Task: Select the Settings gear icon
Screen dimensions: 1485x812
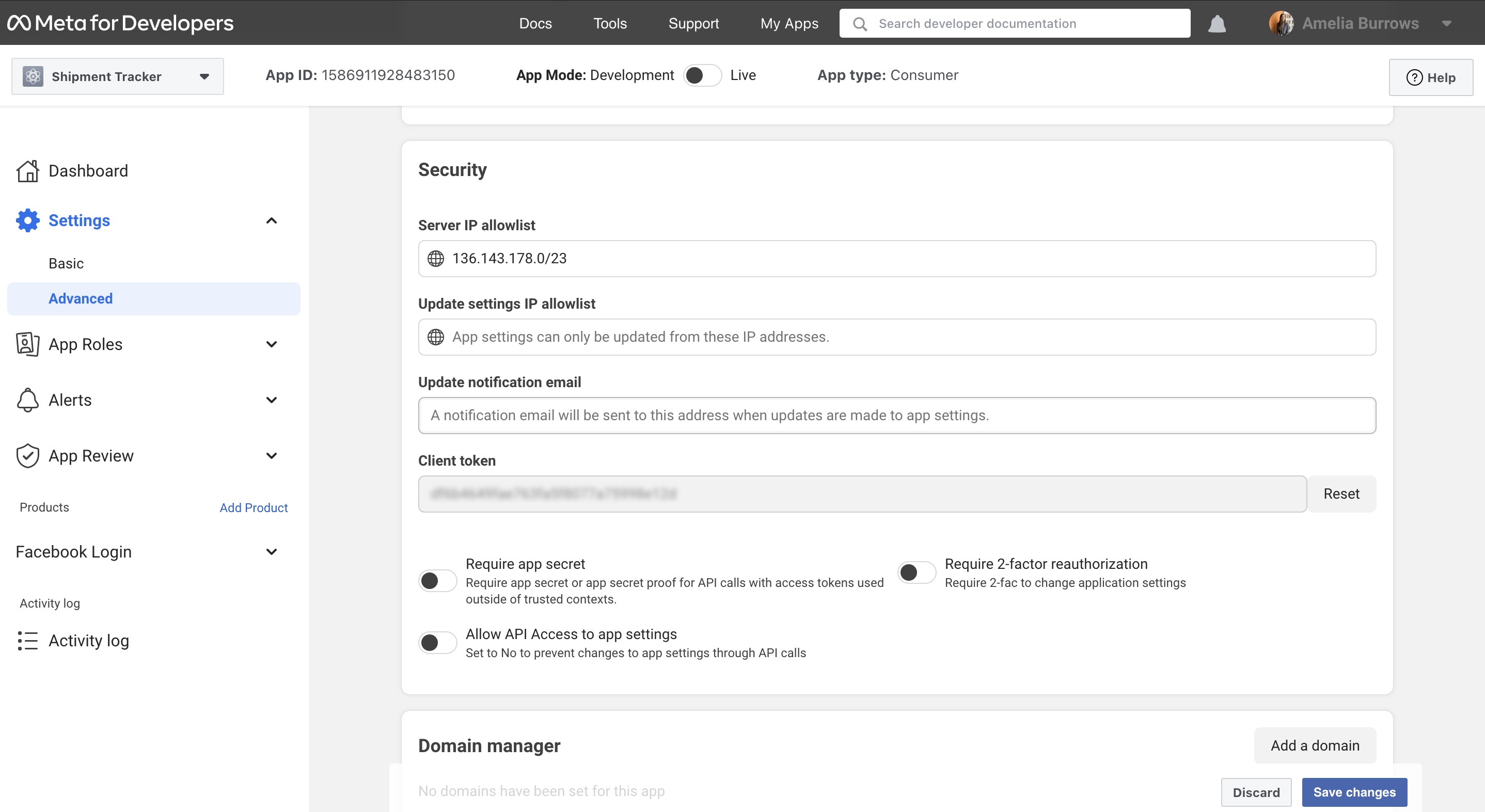Action: coord(27,220)
